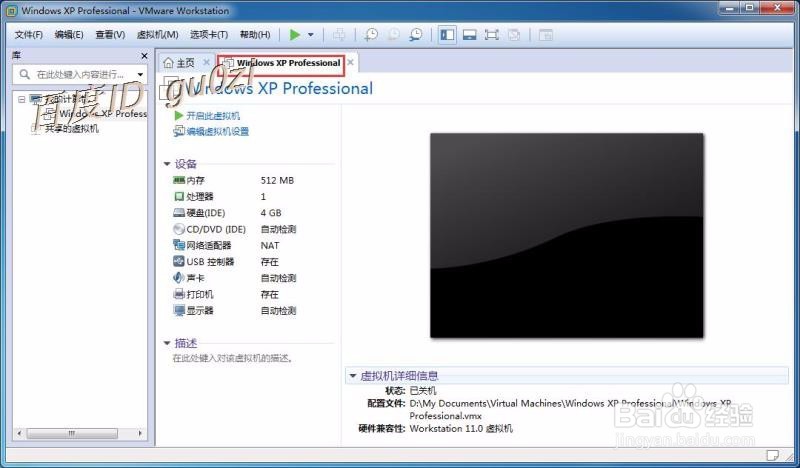Click the Unity mode toolbar icon
Image resolution: width=800 pixels, height=468 pixels.
(x=514, y=35)
